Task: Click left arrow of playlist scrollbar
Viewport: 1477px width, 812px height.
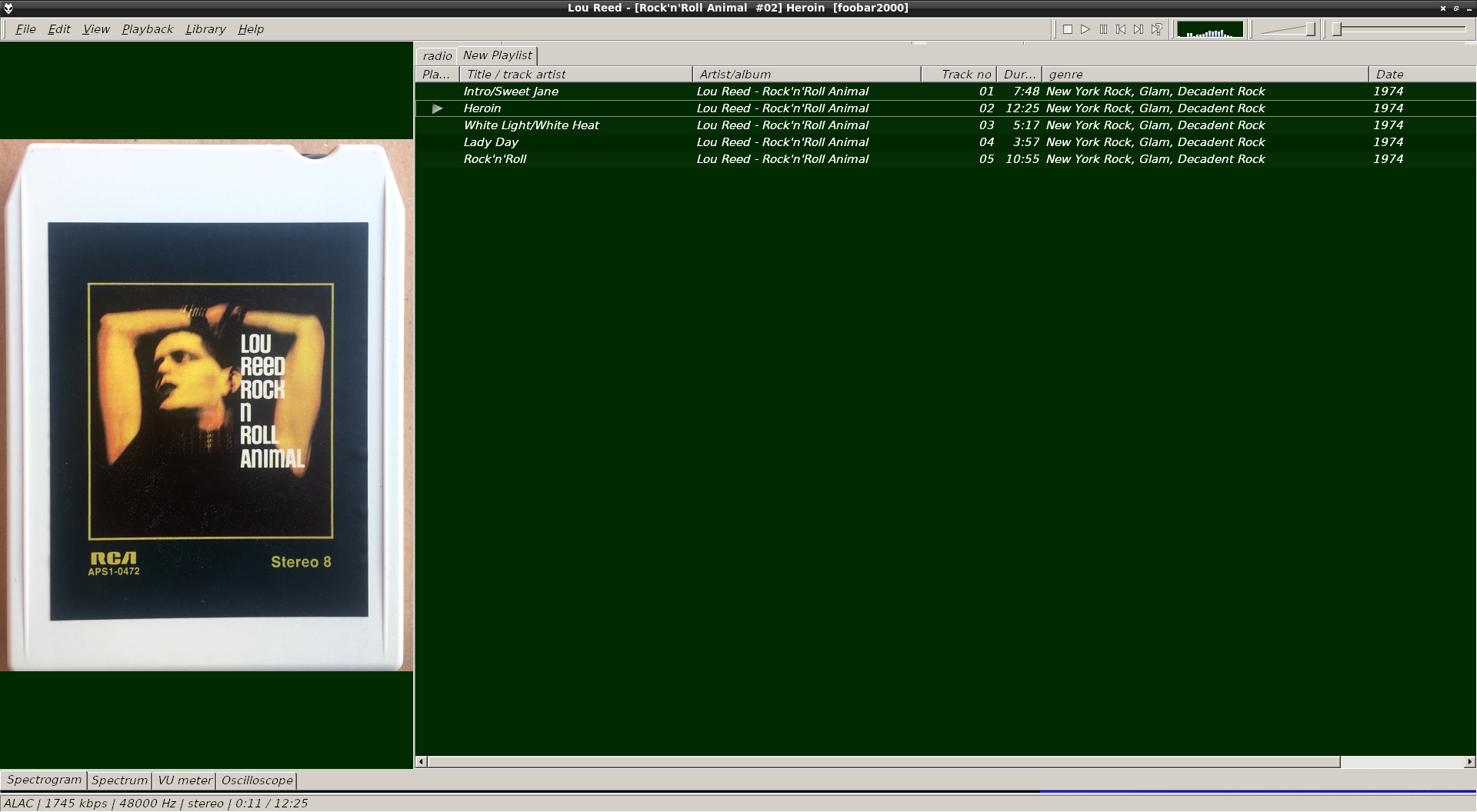Action: click(x=421, y=762)
